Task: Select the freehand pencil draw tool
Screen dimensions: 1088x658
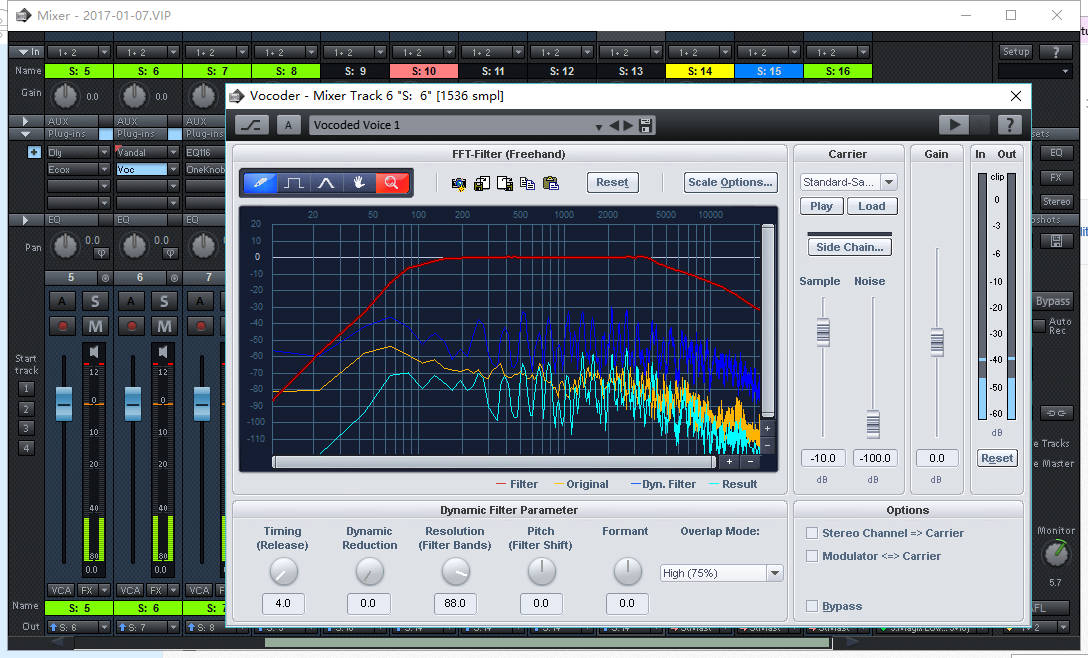Action: coord(260,183)
